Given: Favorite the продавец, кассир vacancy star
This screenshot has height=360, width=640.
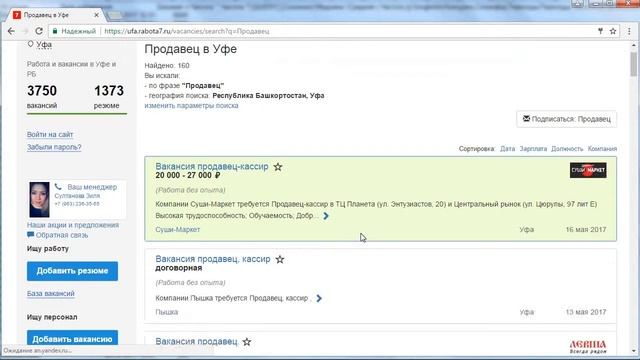Looking at the screenshot, I should [280, 260].
